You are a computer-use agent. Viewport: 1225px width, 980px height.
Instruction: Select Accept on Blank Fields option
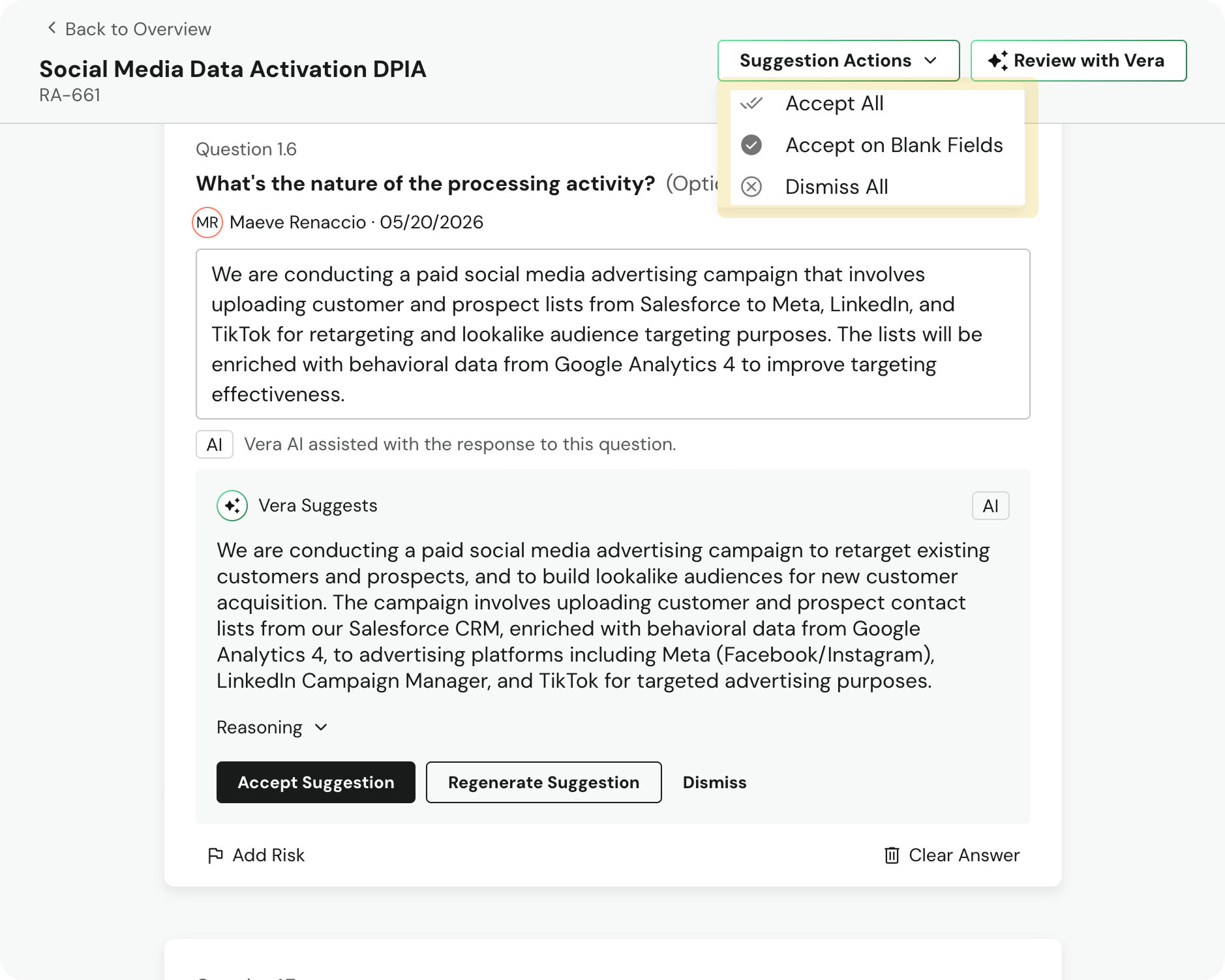(x=877, y=145)
